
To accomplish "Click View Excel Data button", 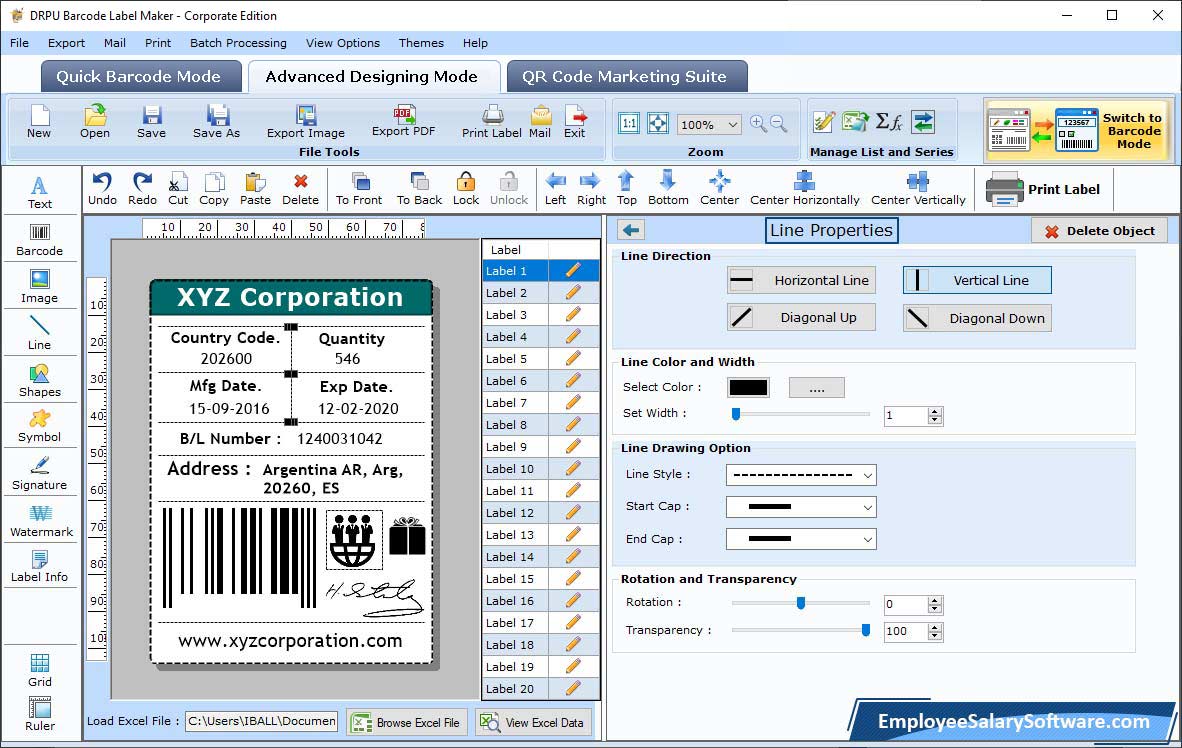I will [534, 722].
